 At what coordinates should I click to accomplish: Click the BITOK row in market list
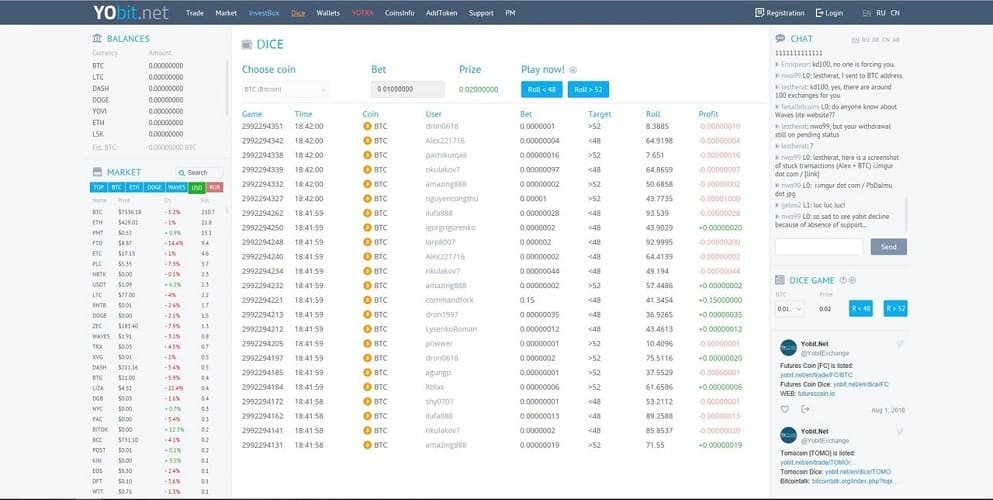click(x=156, y=429)
